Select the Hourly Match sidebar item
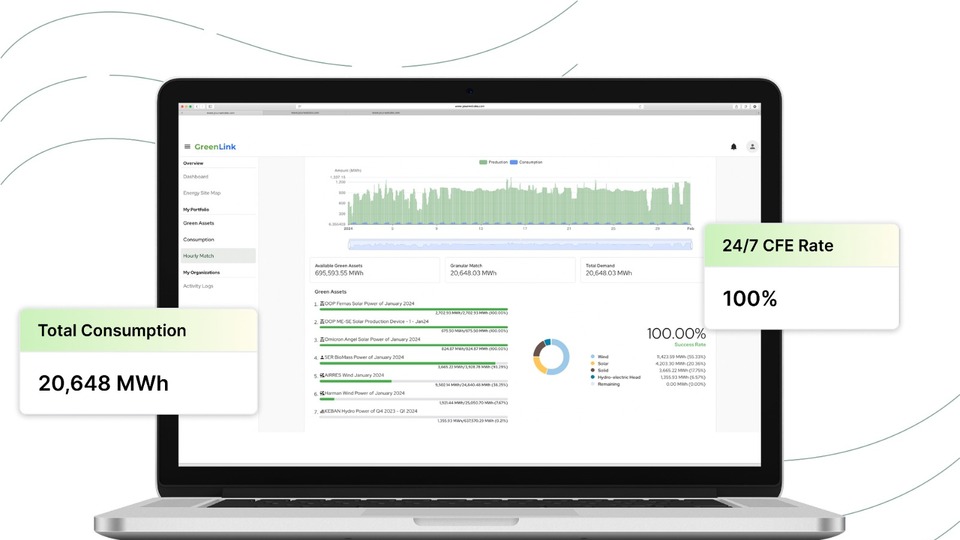Viewport: 960px width, 540px height. 198,255
